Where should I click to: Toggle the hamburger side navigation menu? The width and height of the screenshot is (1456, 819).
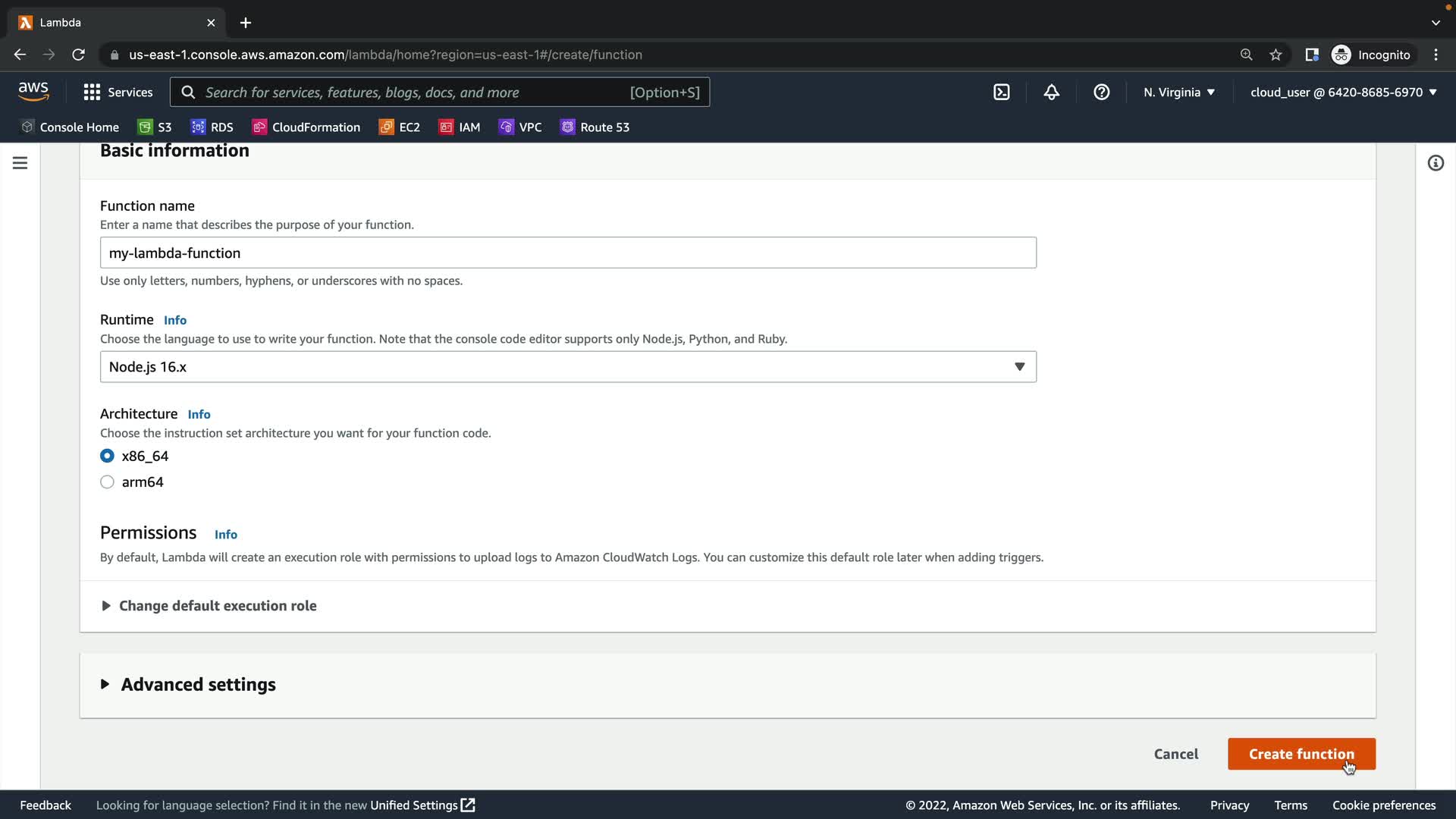click(x=20, y=163)
